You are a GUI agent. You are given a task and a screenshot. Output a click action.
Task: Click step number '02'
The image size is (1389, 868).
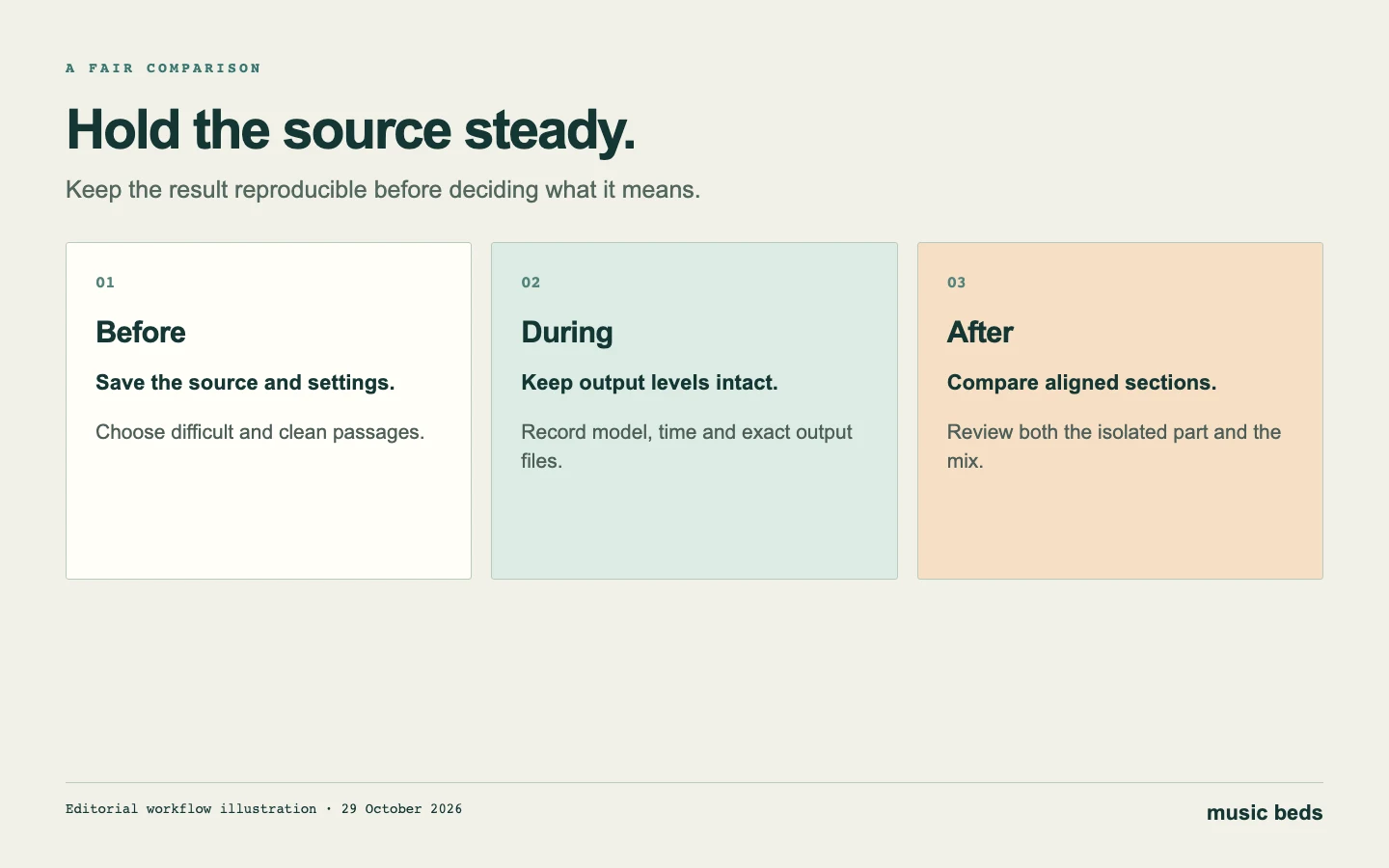coord(531,283)
